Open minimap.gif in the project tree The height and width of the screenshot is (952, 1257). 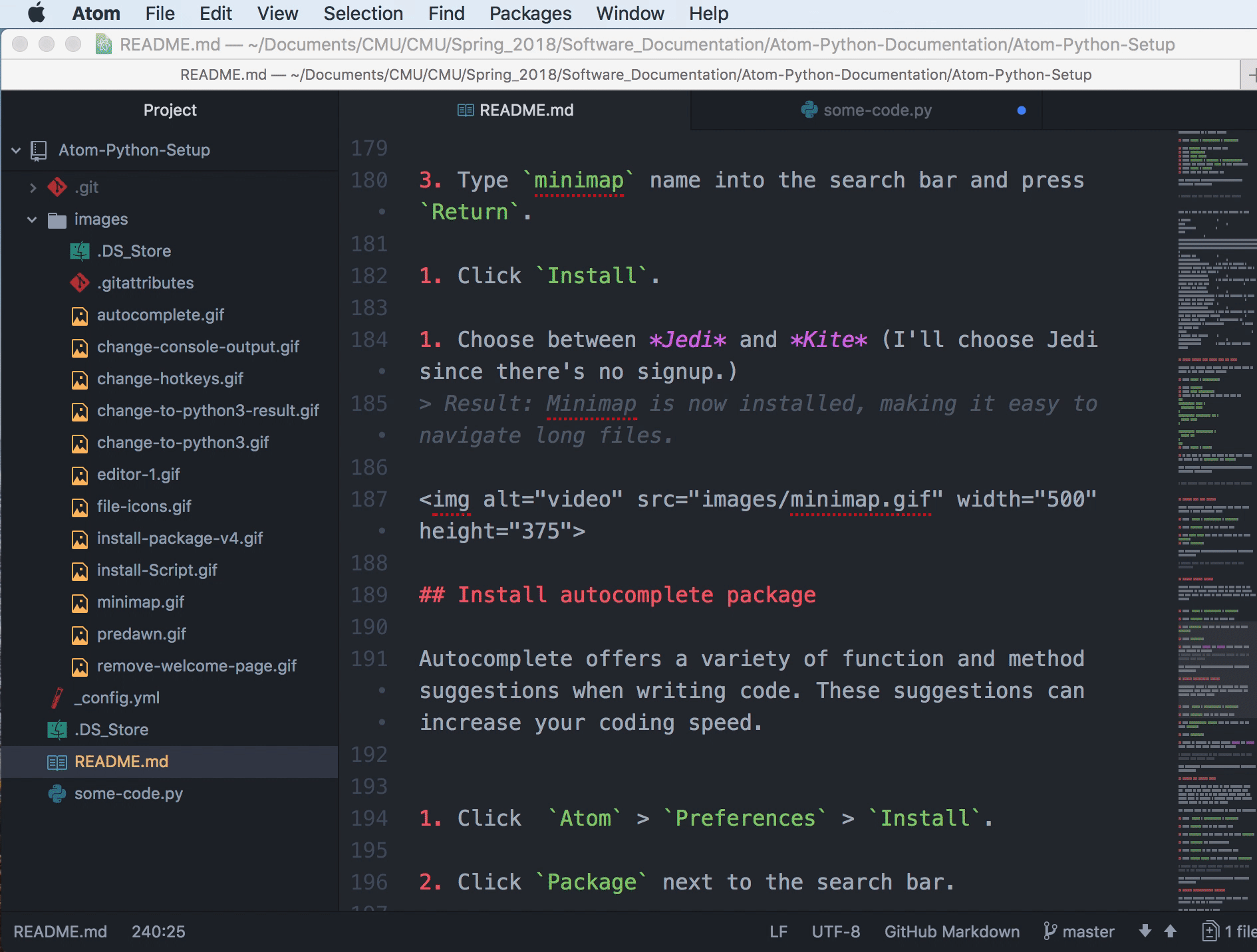(140, 602)
